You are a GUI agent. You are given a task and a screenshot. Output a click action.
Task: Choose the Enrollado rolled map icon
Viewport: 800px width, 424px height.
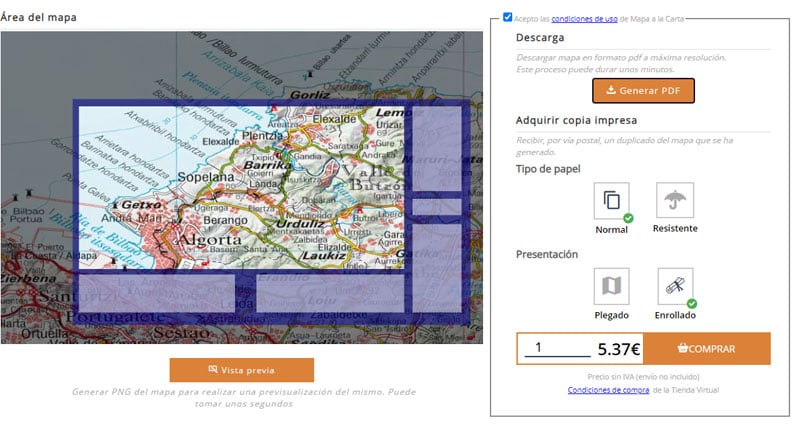[676, 286]
